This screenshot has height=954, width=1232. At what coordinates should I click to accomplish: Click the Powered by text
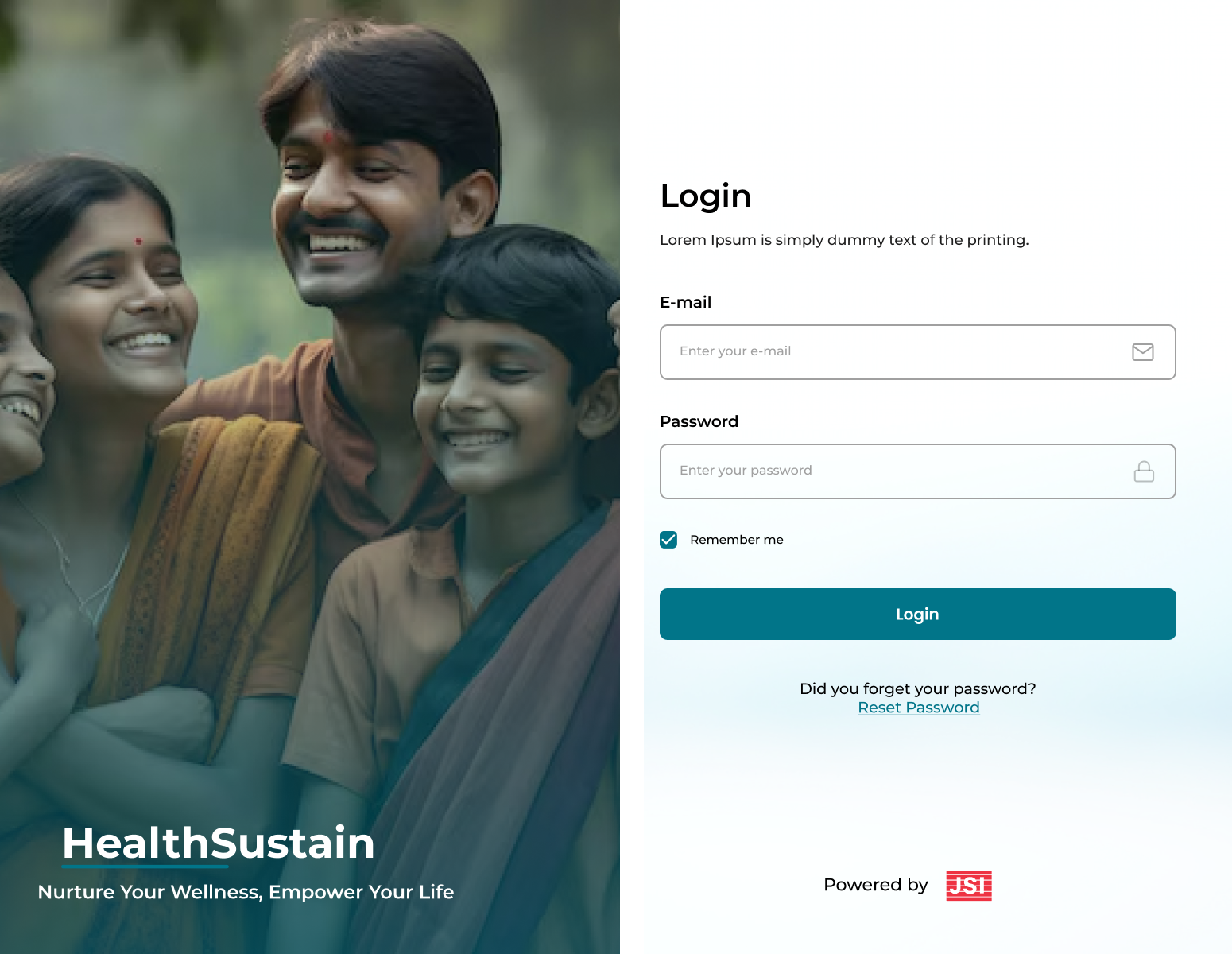point(876,885)
